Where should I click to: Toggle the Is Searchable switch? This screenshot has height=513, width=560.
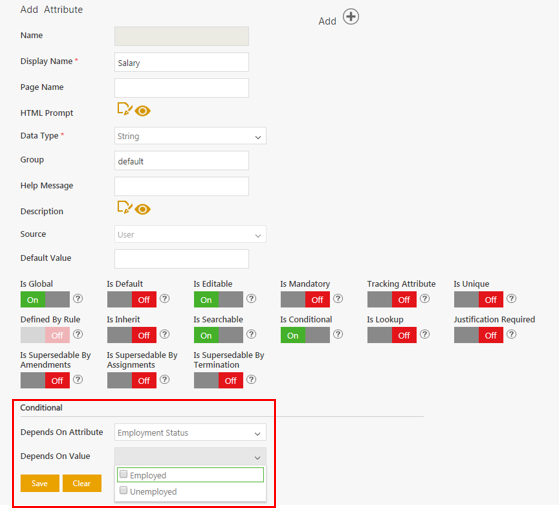click(219, 335)
